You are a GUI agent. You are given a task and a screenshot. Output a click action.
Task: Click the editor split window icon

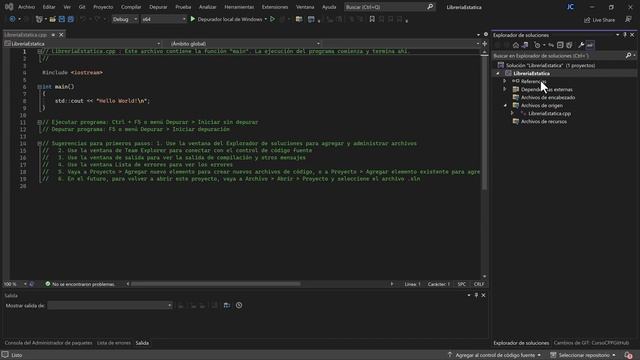coord(484,44)
